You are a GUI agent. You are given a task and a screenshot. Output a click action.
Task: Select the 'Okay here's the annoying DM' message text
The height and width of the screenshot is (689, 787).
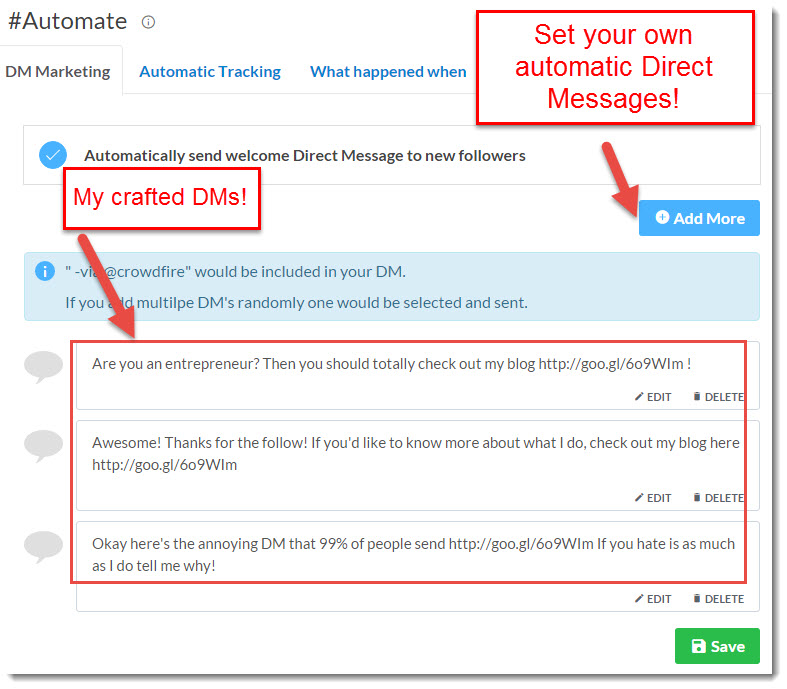tap(413, 555)
